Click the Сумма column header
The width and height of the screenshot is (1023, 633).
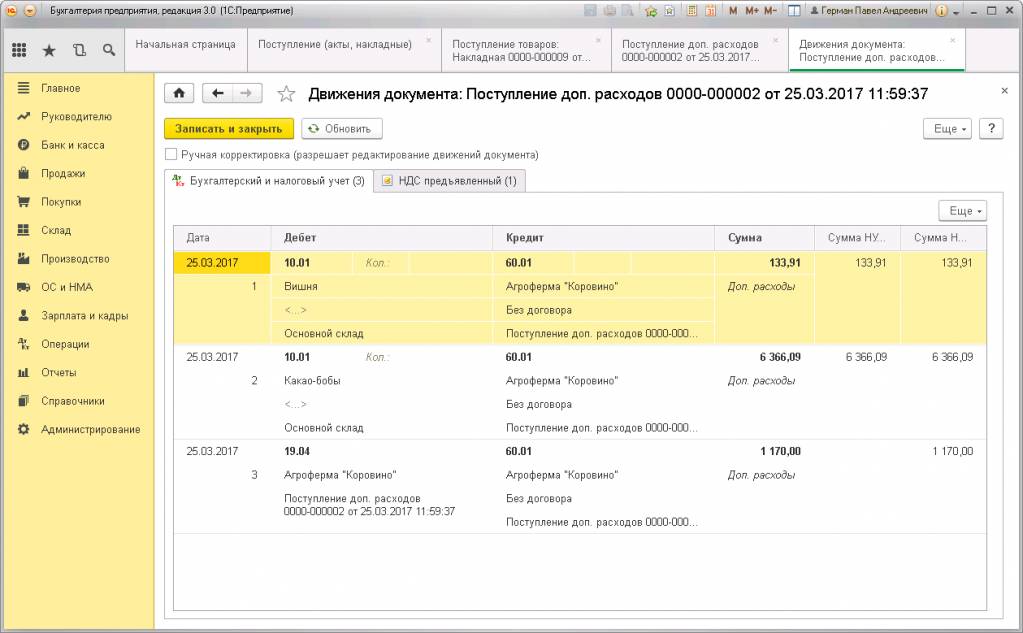765,238
